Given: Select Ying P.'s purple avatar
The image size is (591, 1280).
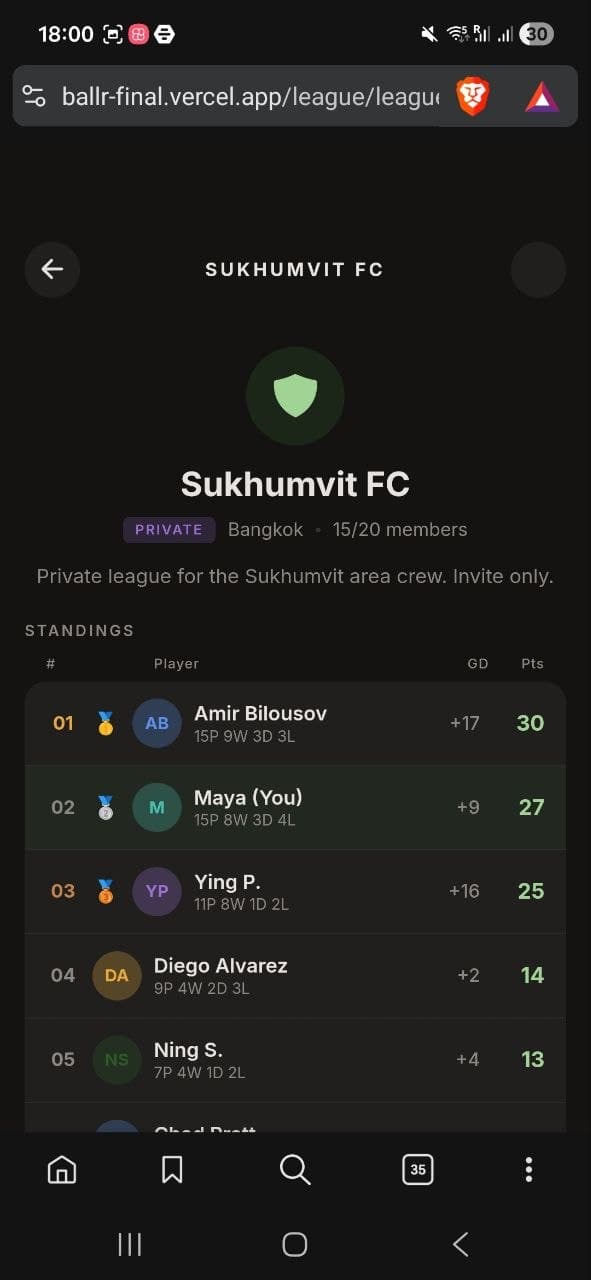Looking at the screenshot, I should tap(156, 891).
